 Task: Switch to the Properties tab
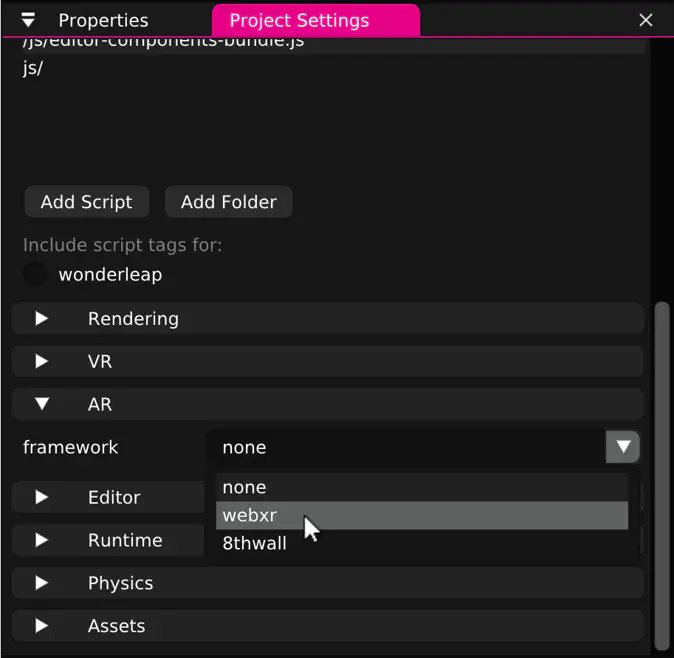103,20
